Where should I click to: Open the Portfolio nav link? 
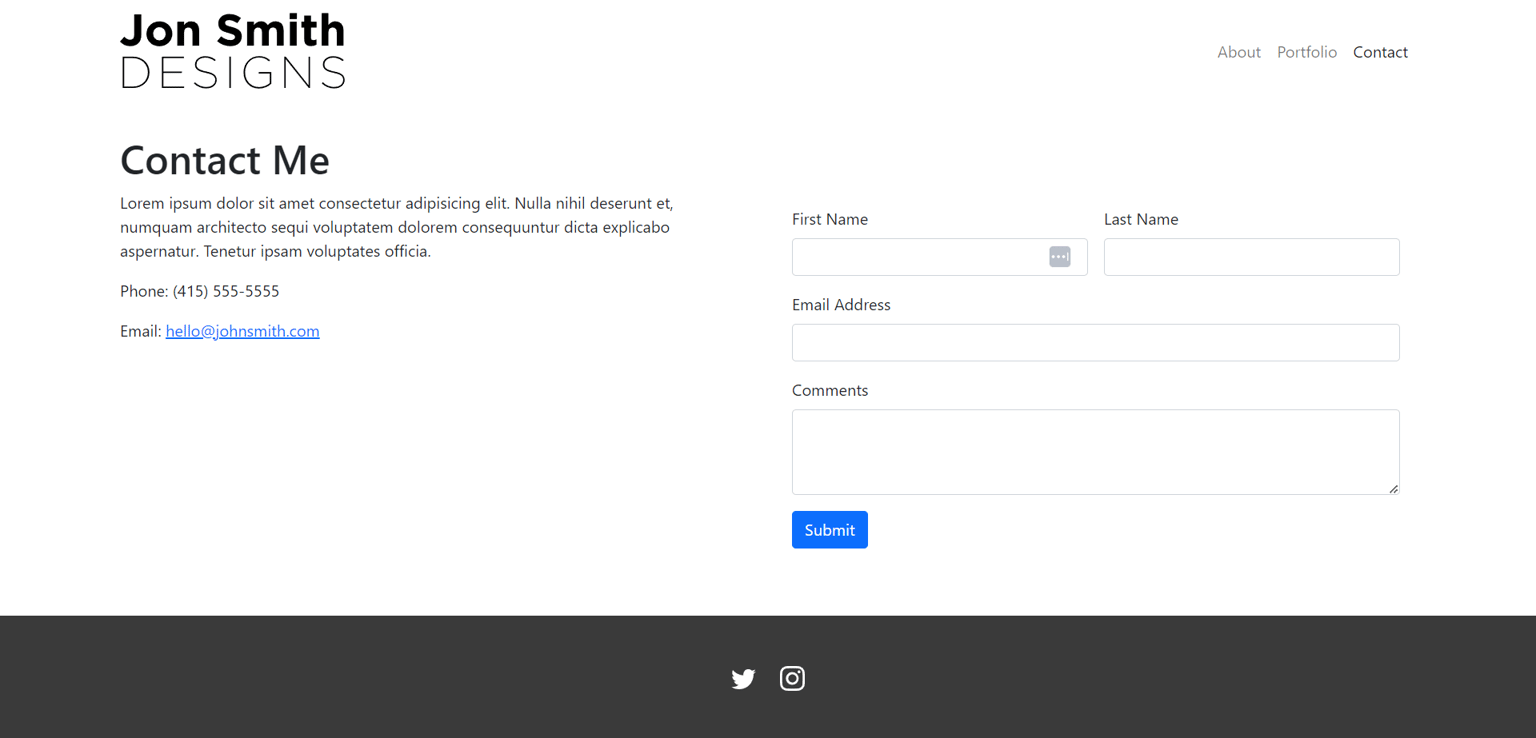point(1307,52)
